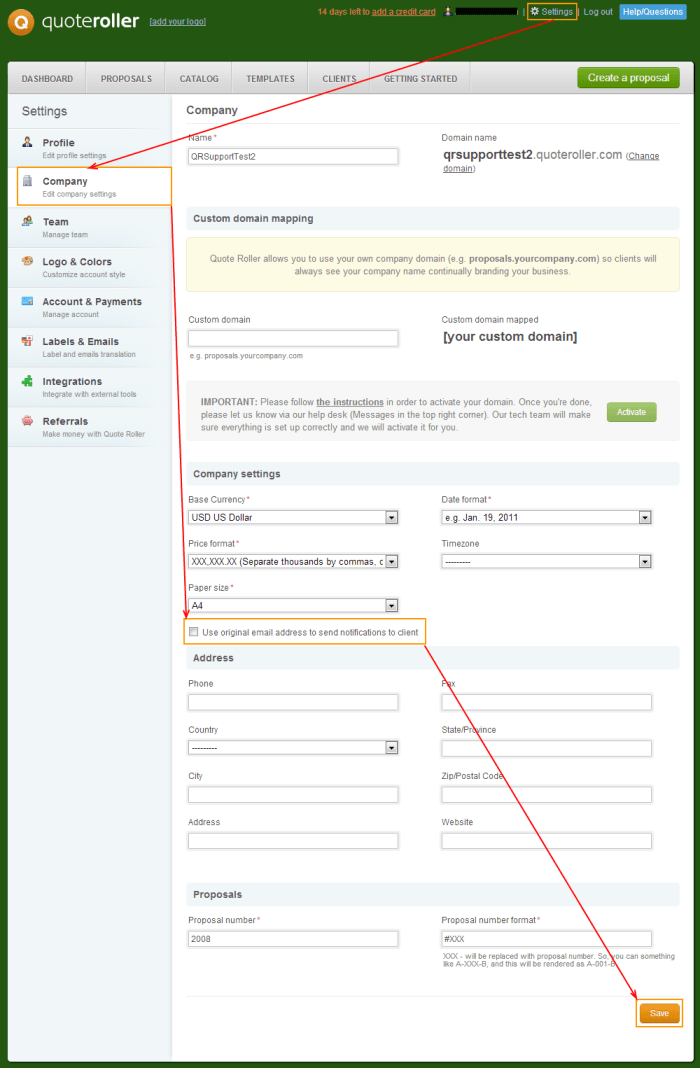Click the Settings gear icon

coord(535,12)
